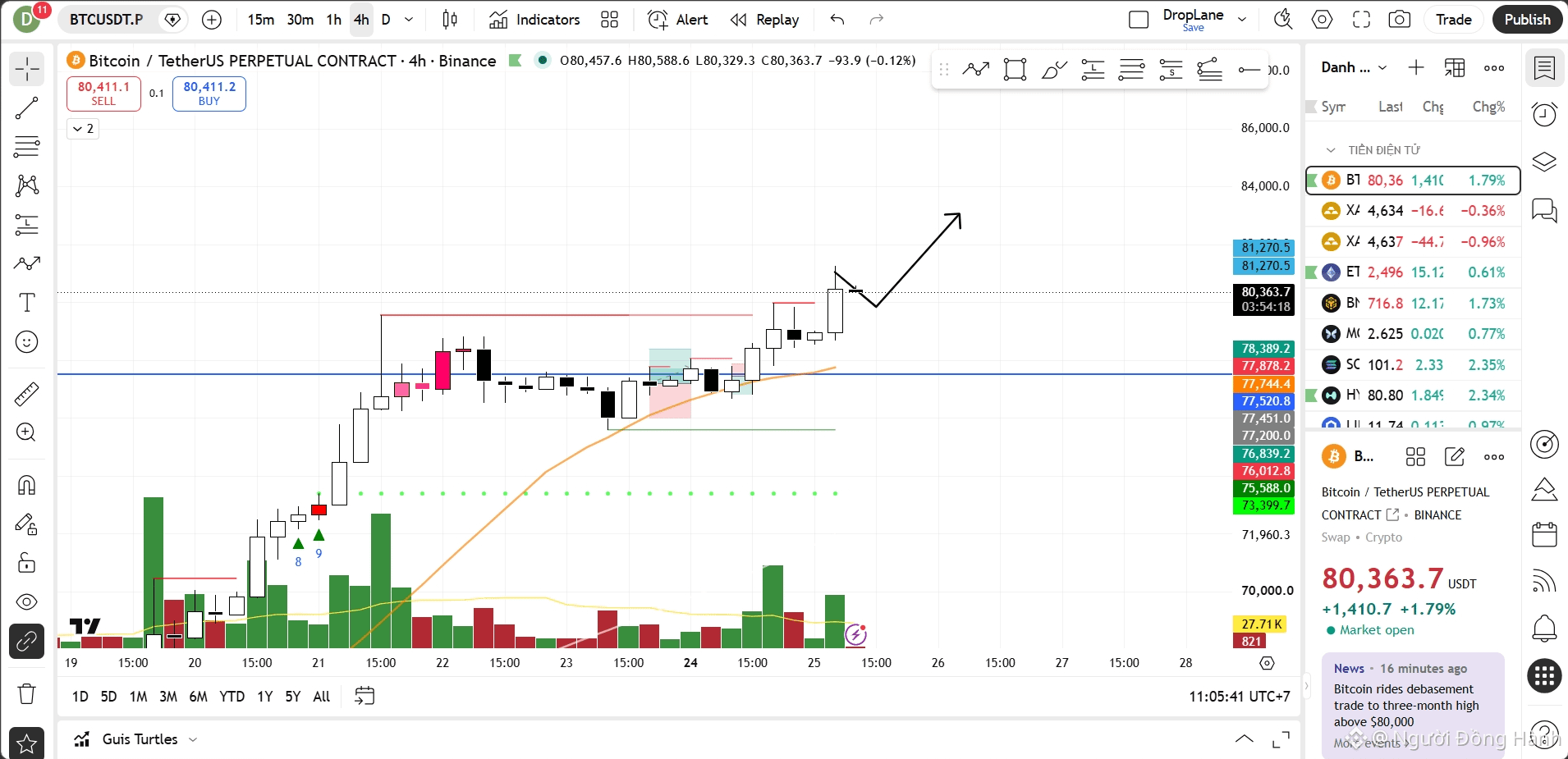Select the Text tool
This screenshot has width=1568, height=759.
pyautogui.click(x=27, y=303)
